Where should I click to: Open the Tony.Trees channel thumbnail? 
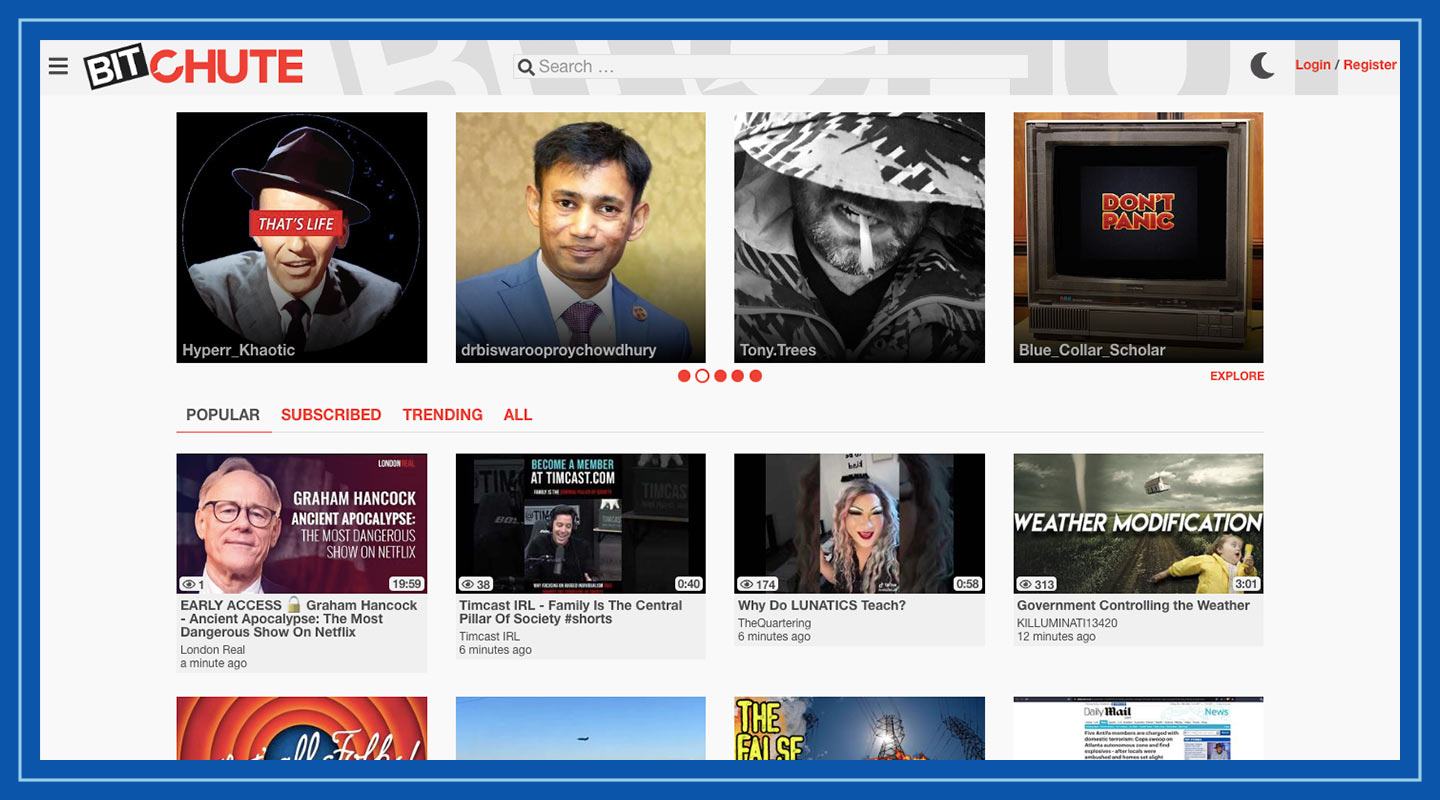859,236
